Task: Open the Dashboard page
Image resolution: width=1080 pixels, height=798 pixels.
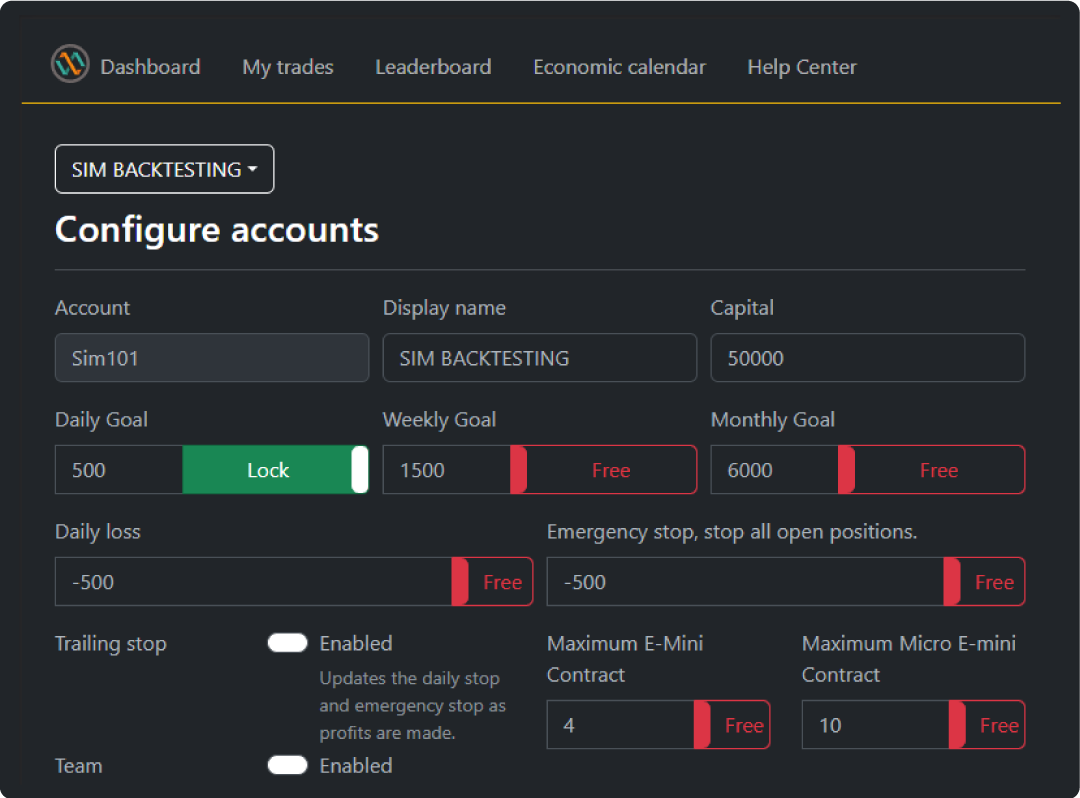Action: [150, 67]
